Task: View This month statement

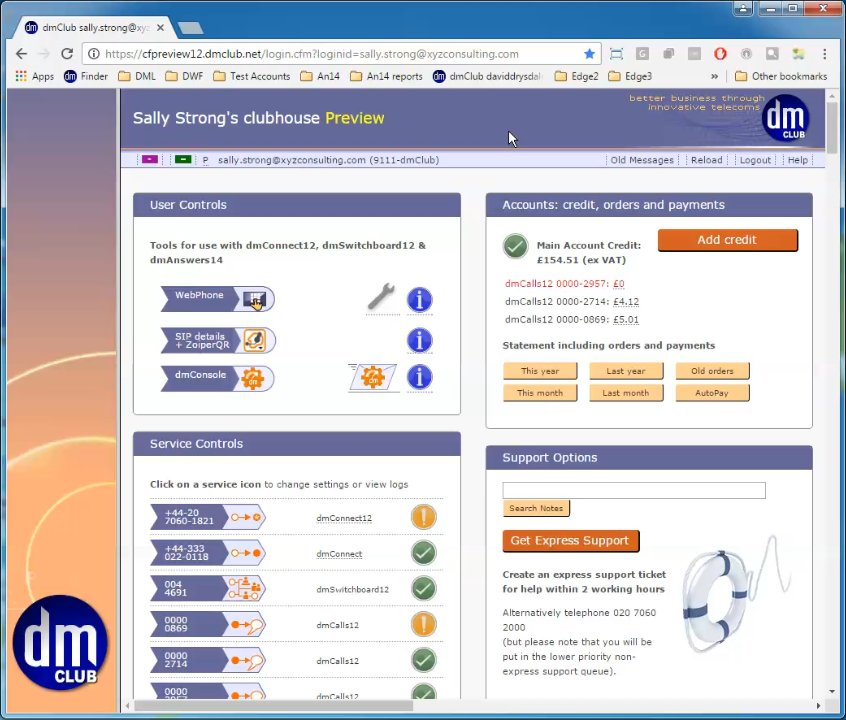Action: pyautogui.click(x=540, y=393)
